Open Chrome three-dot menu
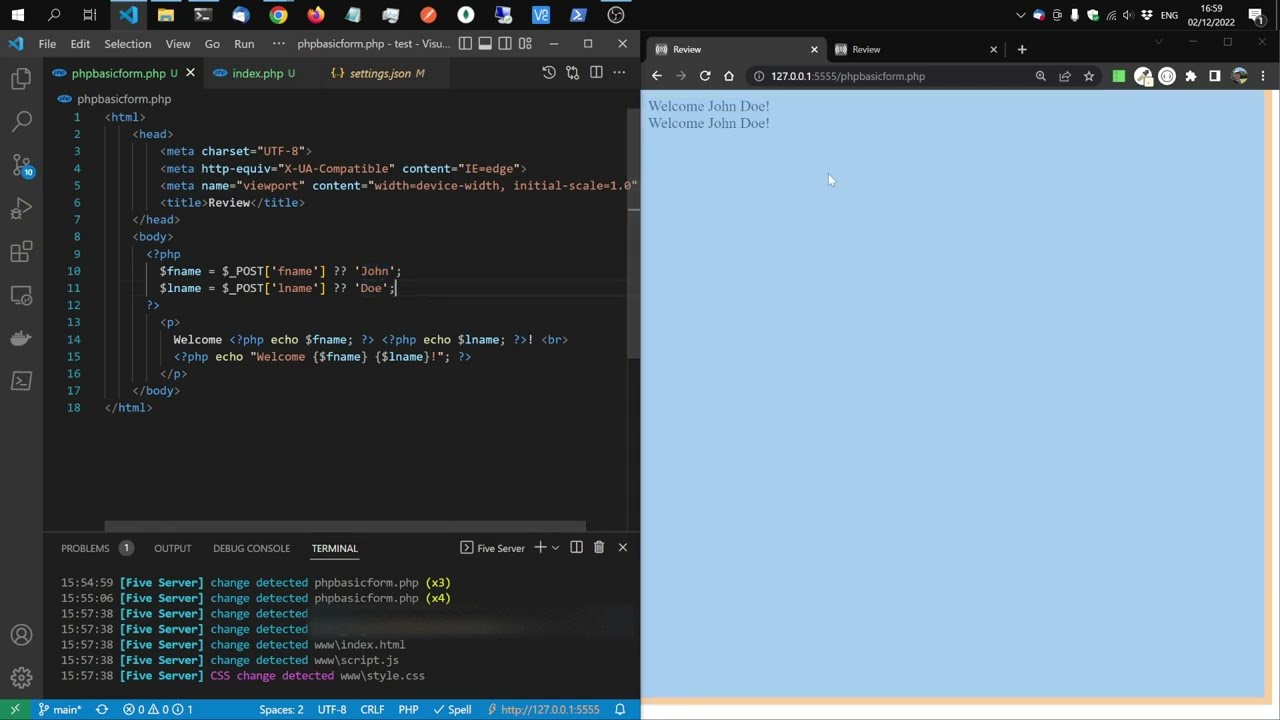Image resolution: width=1280 pixels, height=720 pixels. 1263,76
